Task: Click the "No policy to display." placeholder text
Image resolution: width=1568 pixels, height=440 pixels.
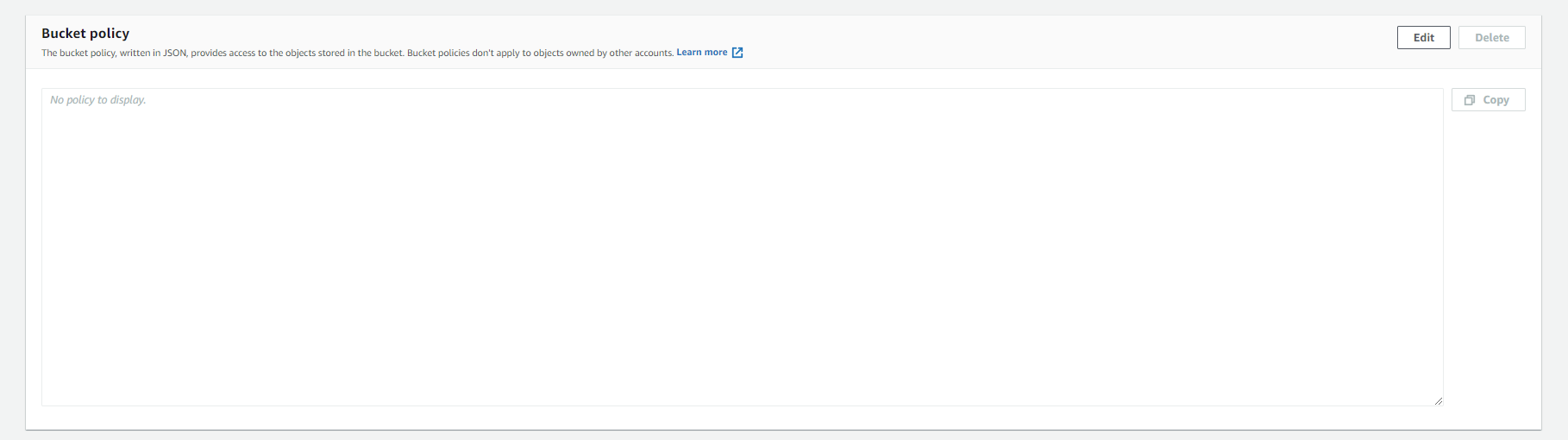Action: (x=98, y=100)
